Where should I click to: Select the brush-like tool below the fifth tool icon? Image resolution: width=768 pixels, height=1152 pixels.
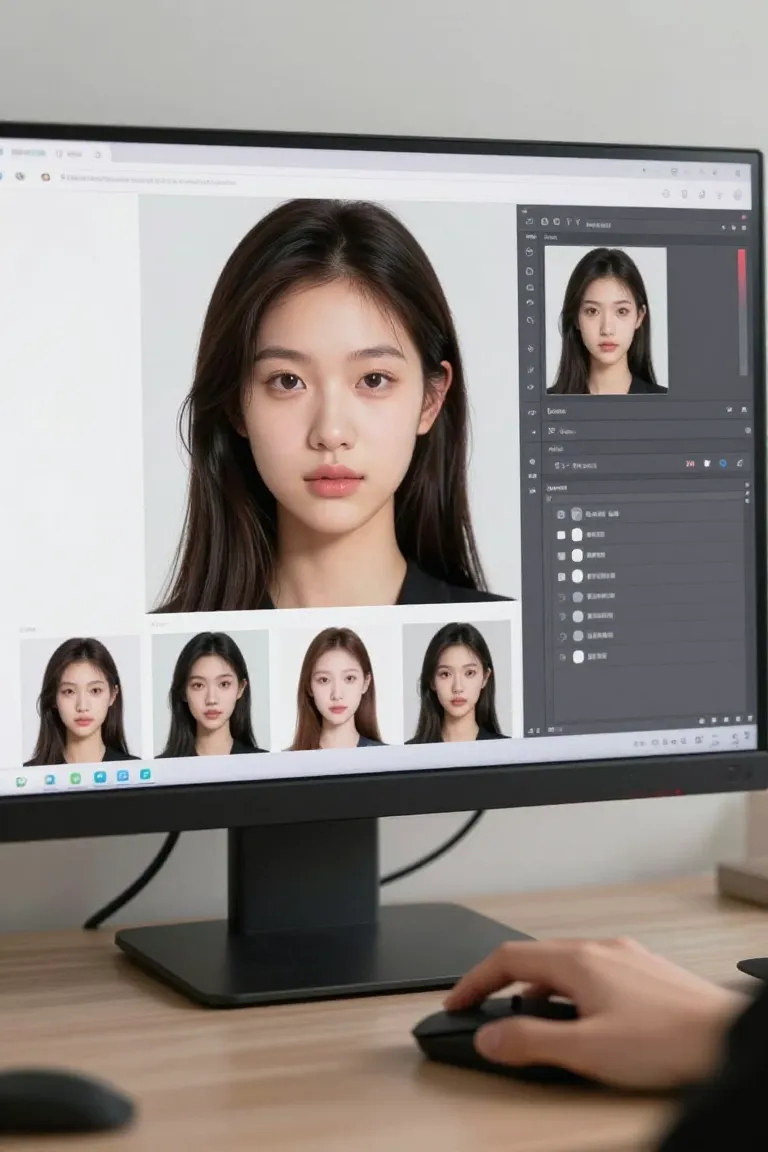point(531,349)
